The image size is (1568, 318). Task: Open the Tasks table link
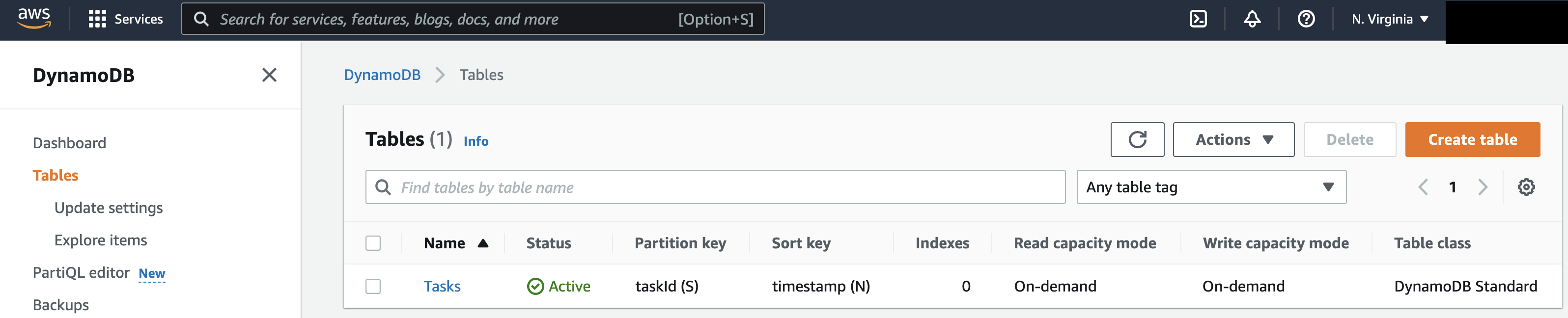coord(442,287)
